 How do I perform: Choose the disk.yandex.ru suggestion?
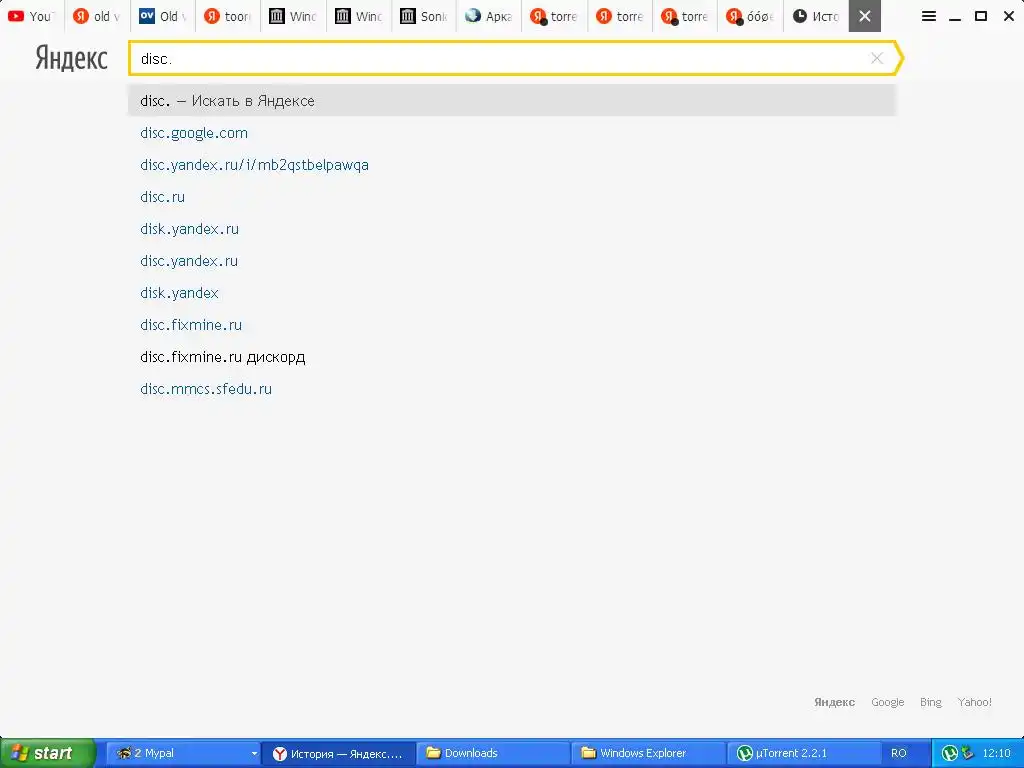pos(189,229)
